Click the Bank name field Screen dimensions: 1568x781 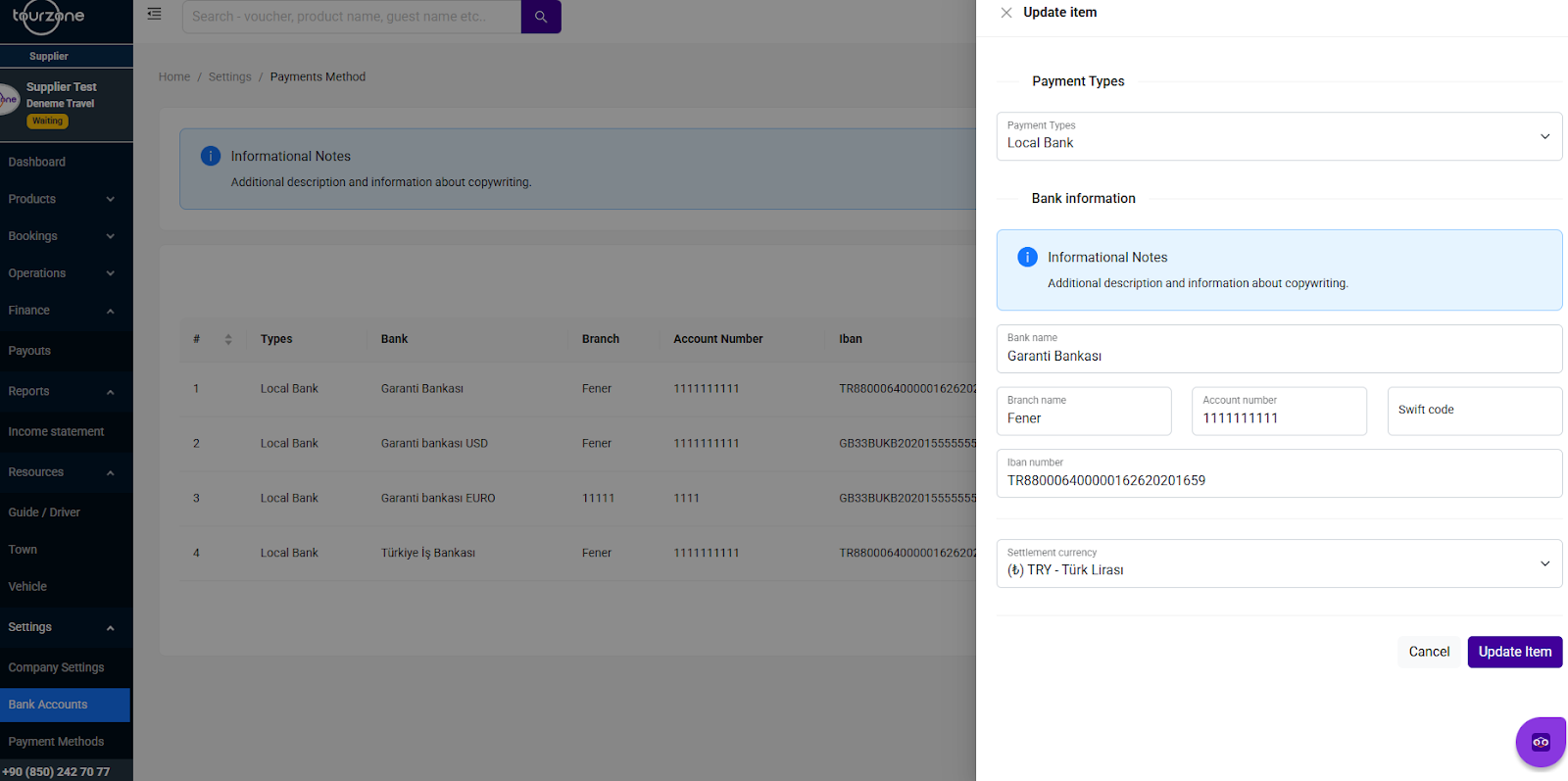coord(1279,349)
